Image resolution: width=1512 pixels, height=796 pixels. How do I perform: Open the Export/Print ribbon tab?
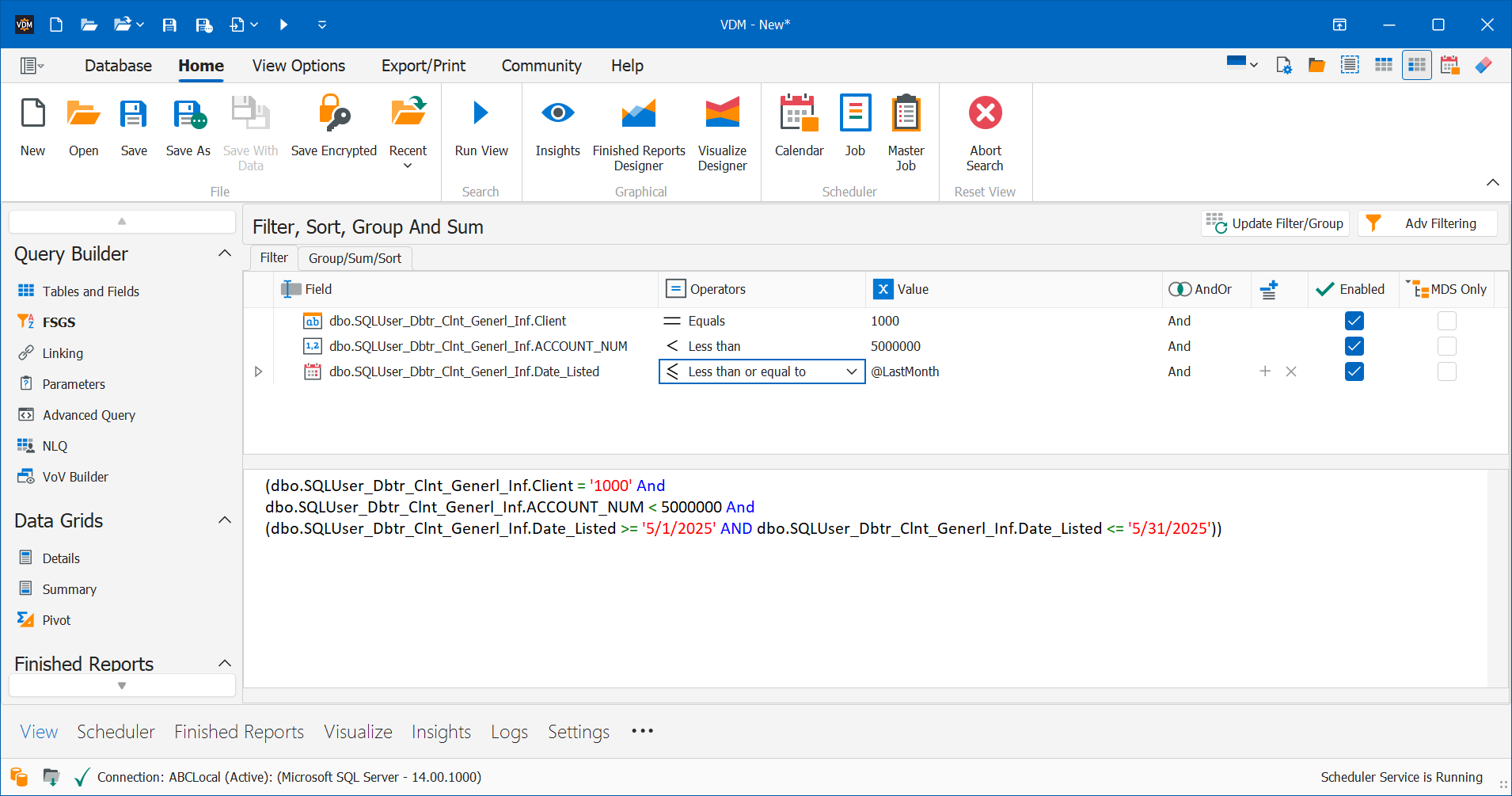coord(424,66)
